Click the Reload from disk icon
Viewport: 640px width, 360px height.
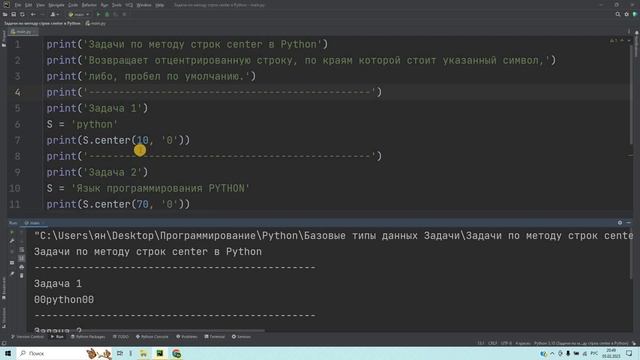[x=22, y=14]
